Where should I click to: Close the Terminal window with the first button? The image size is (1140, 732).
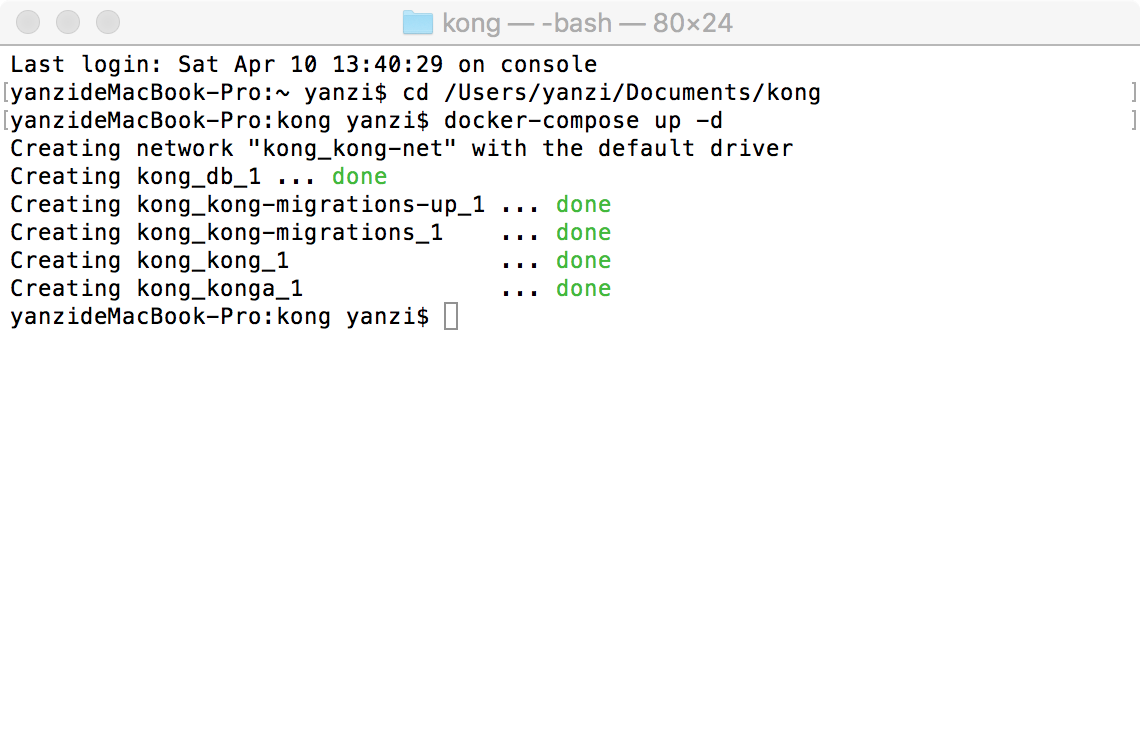tap(28, 22)
